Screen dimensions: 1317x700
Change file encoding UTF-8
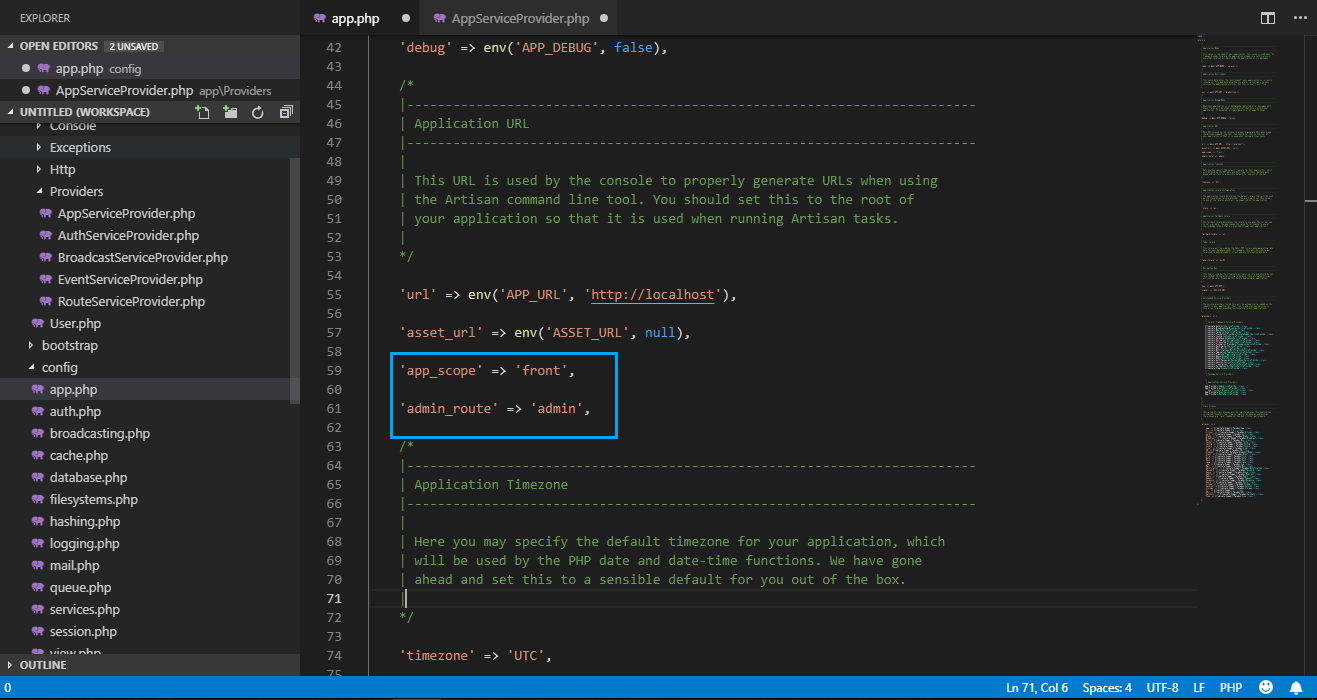(1162, 688)
